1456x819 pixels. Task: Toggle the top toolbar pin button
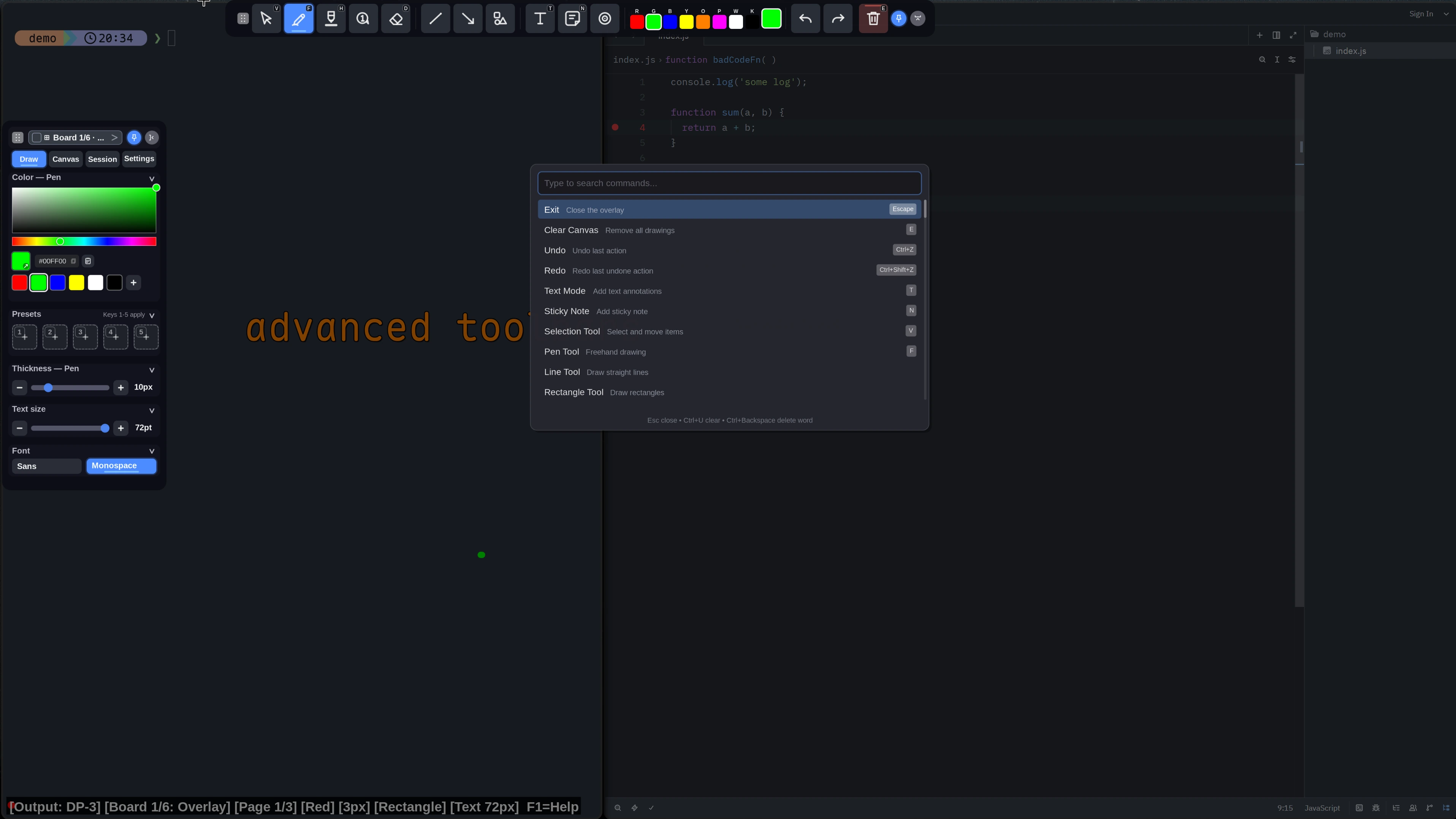(899, 19)
